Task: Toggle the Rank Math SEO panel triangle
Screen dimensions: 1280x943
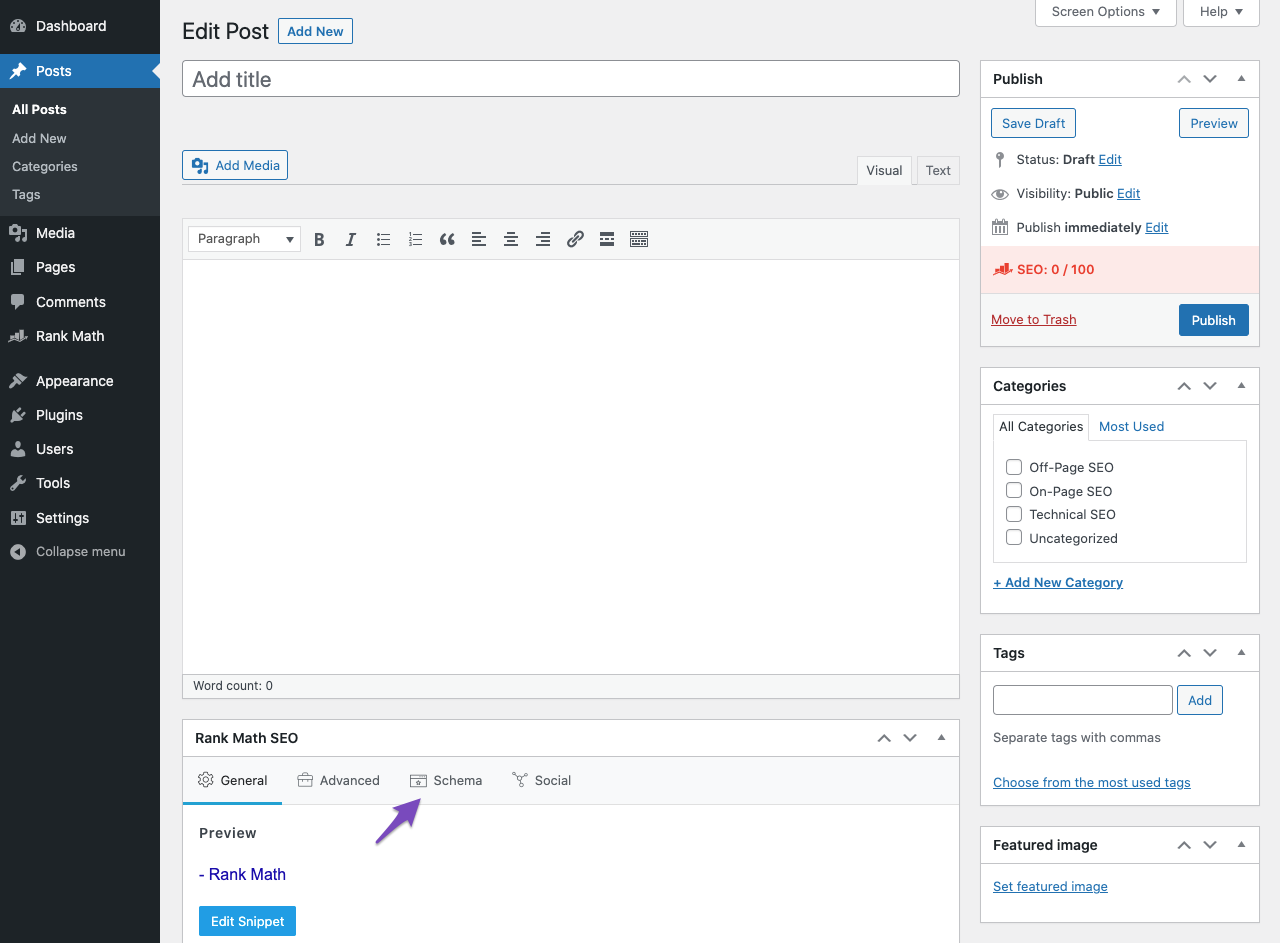Action: pos(941,738)
